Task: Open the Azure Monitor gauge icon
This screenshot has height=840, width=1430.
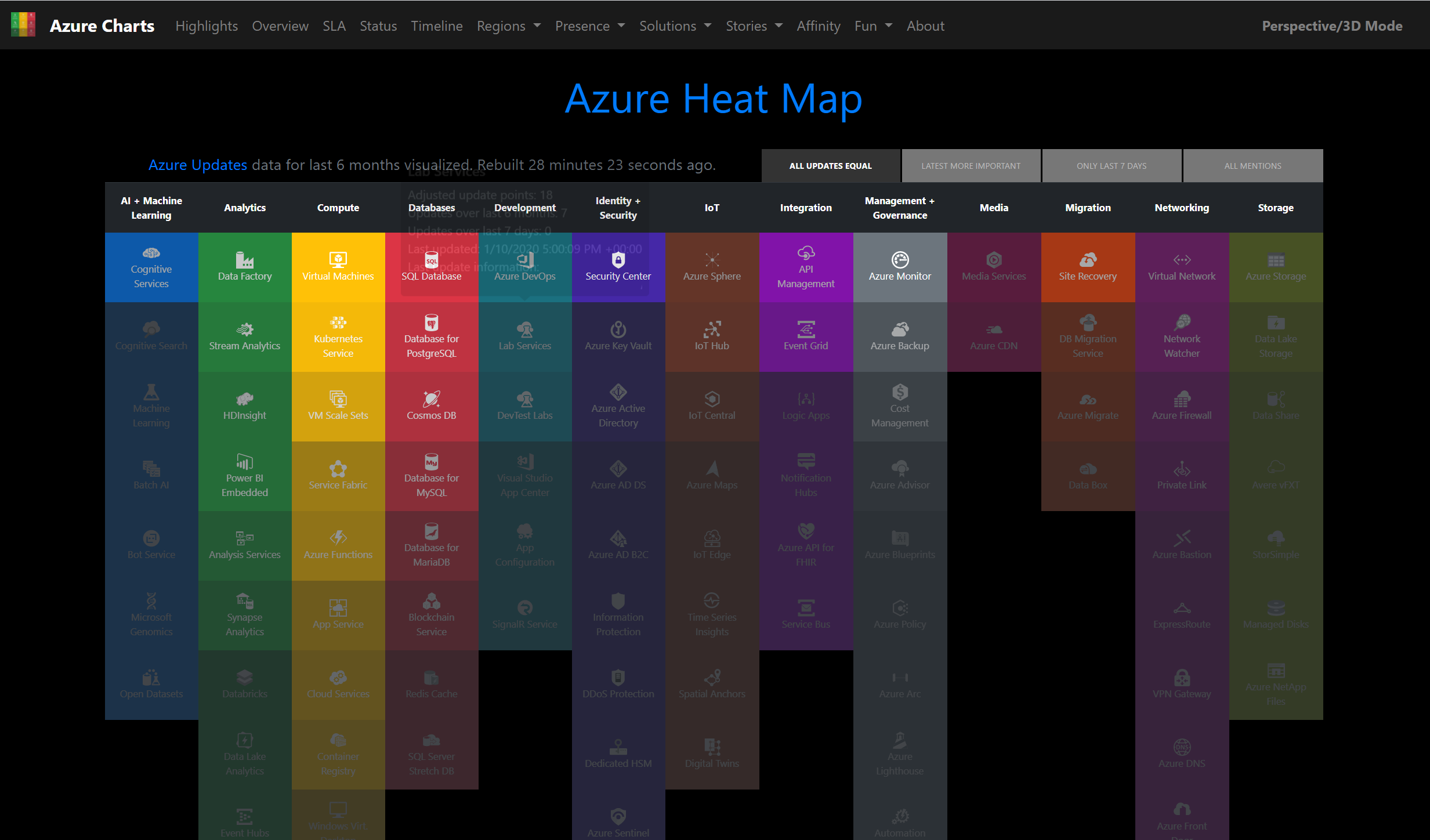Action: tap(900, 259)
